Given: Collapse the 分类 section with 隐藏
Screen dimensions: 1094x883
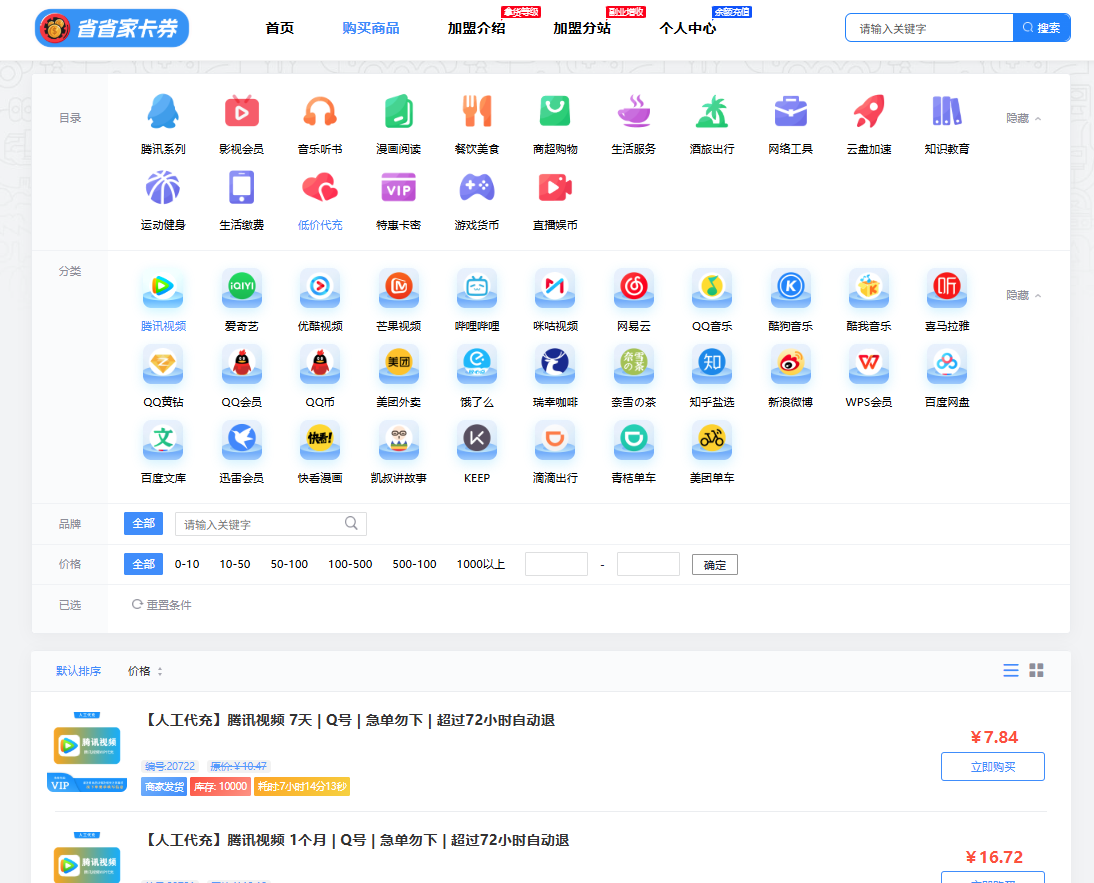Looking at the screenshot, I should tap(1022, 295).
